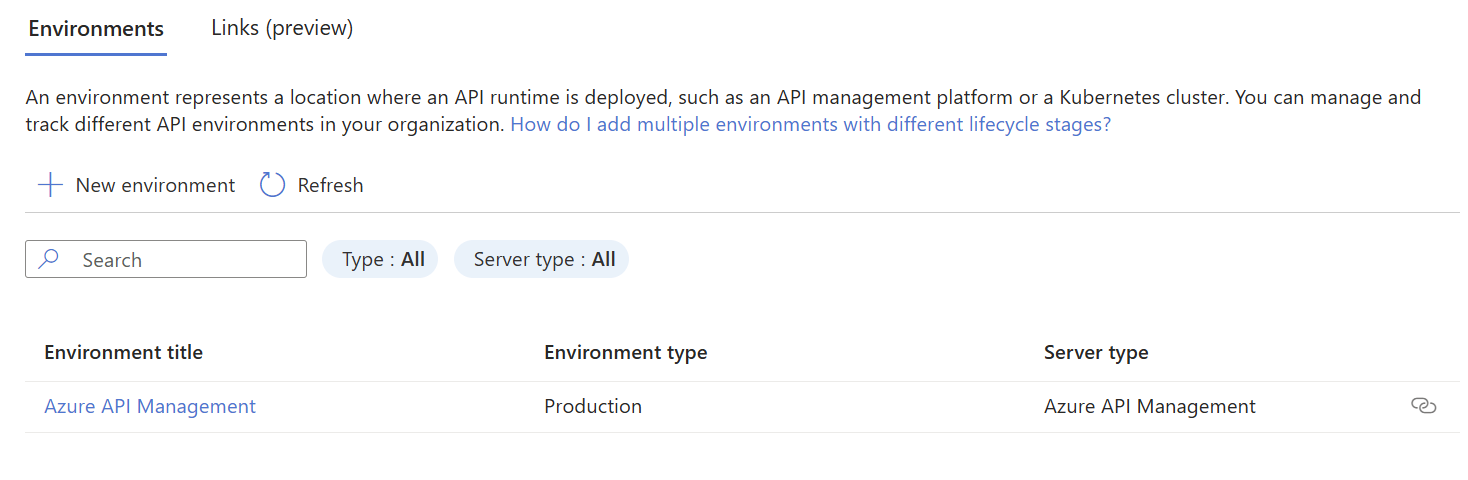
Task: Click the chain link icon on the Azure API Management row
Action: [x=1423, y=406]
